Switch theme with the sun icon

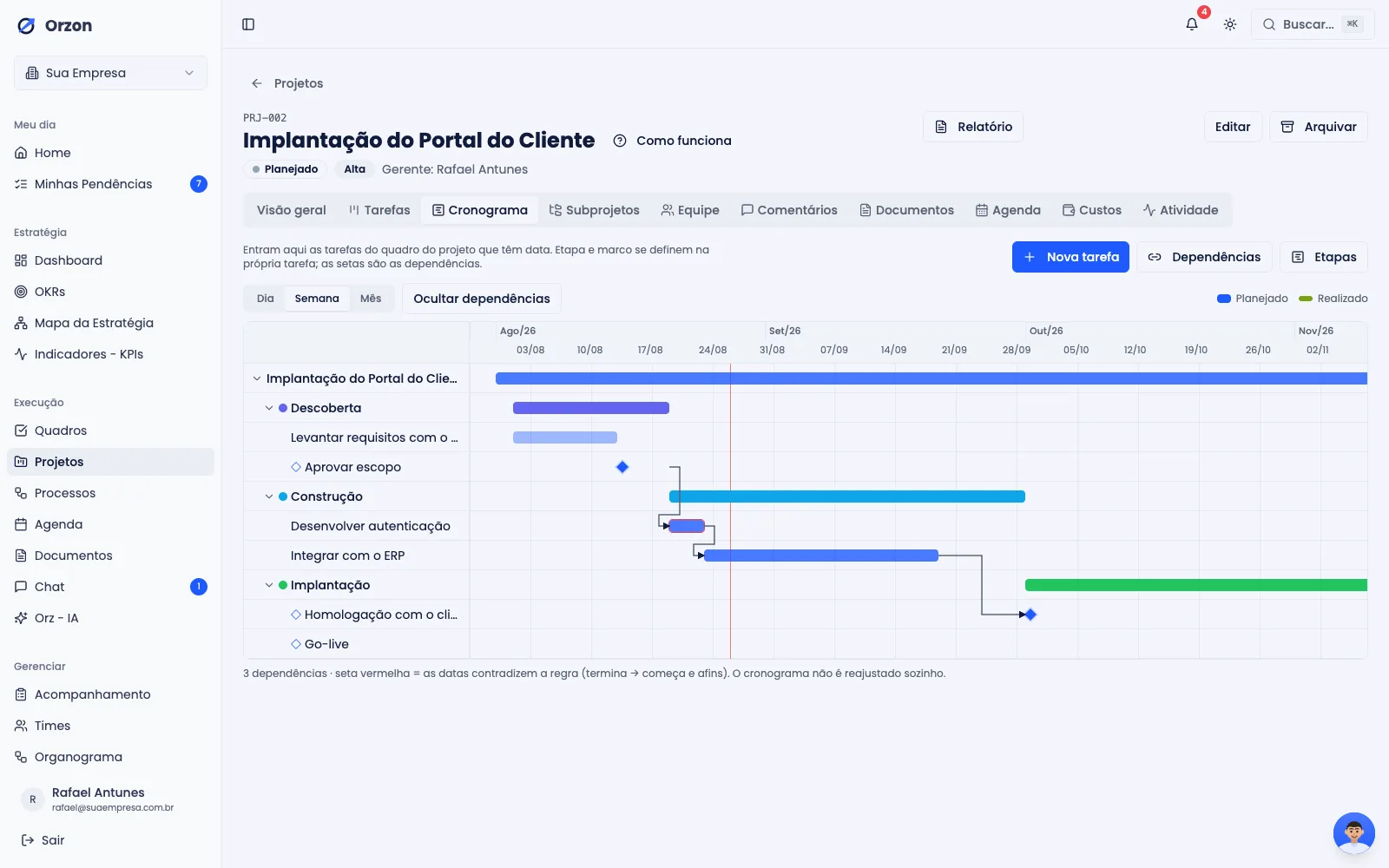coord(1230,24)
